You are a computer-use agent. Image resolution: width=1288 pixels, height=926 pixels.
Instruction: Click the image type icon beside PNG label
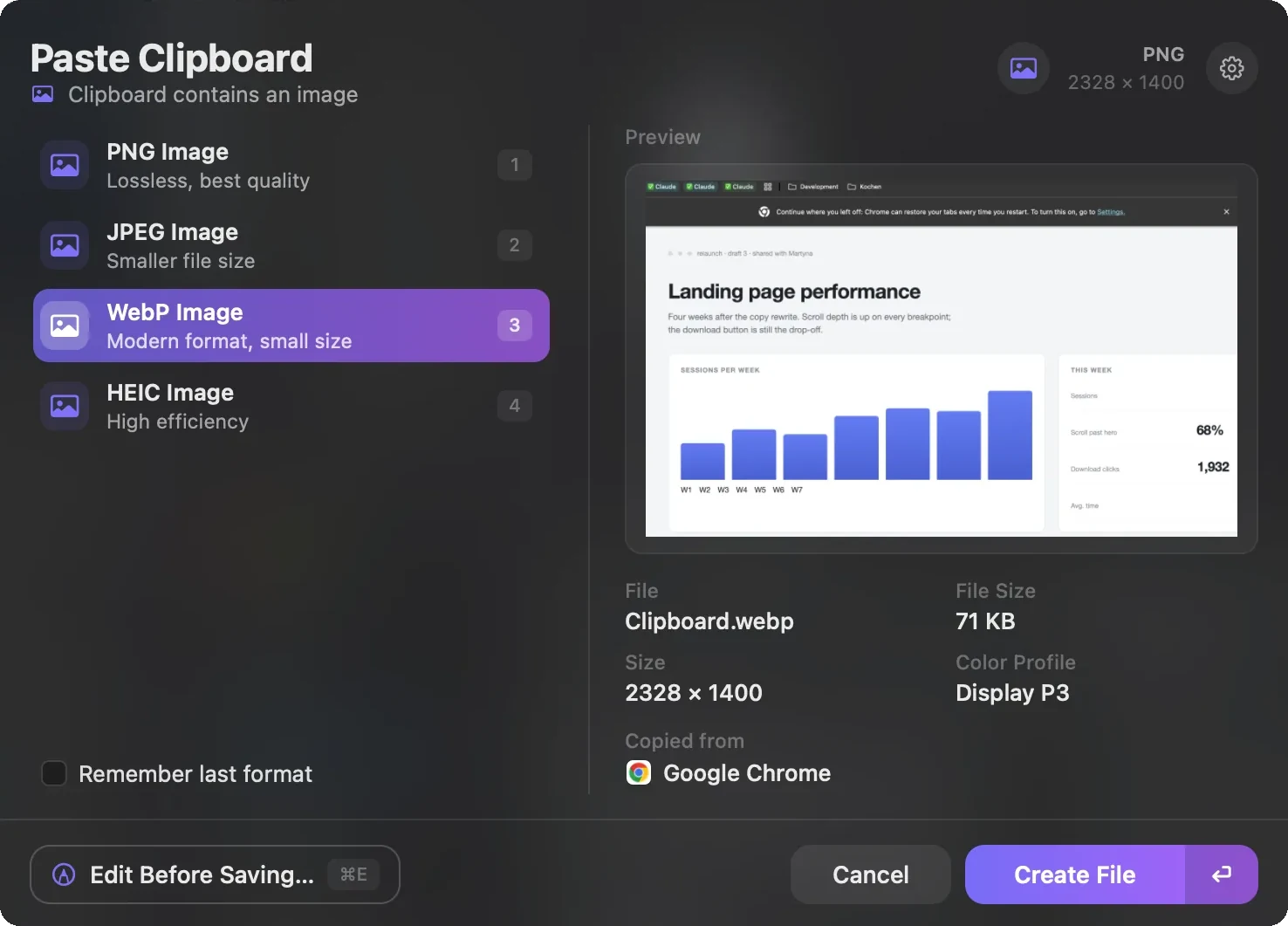coord(1024,68)
